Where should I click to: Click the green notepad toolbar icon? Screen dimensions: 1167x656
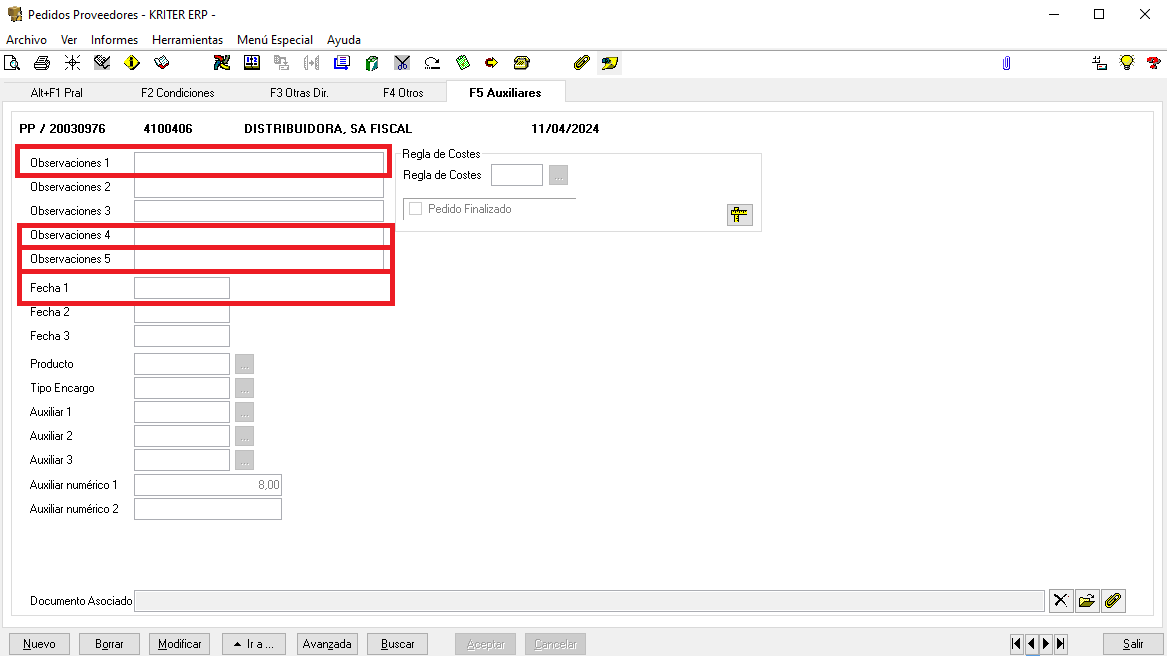point(462,63)
